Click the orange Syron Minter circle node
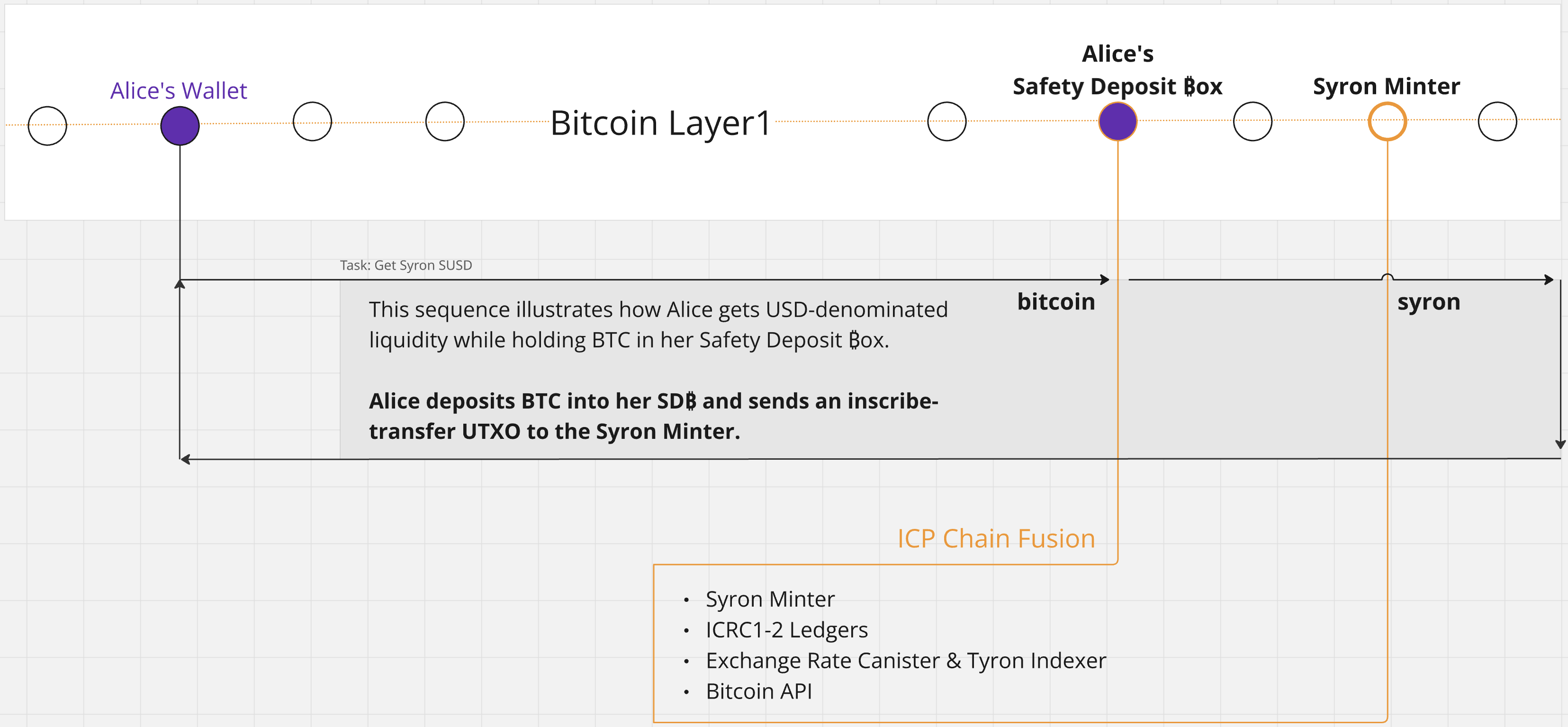This screenshot has width=1568, height=727. point(1387,121)
